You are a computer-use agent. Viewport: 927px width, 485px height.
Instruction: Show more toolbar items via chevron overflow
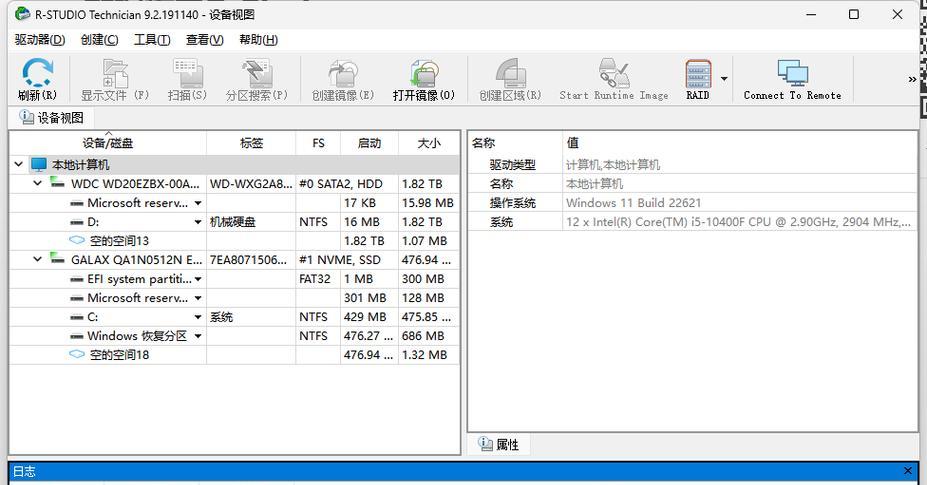tap(912, 79)
